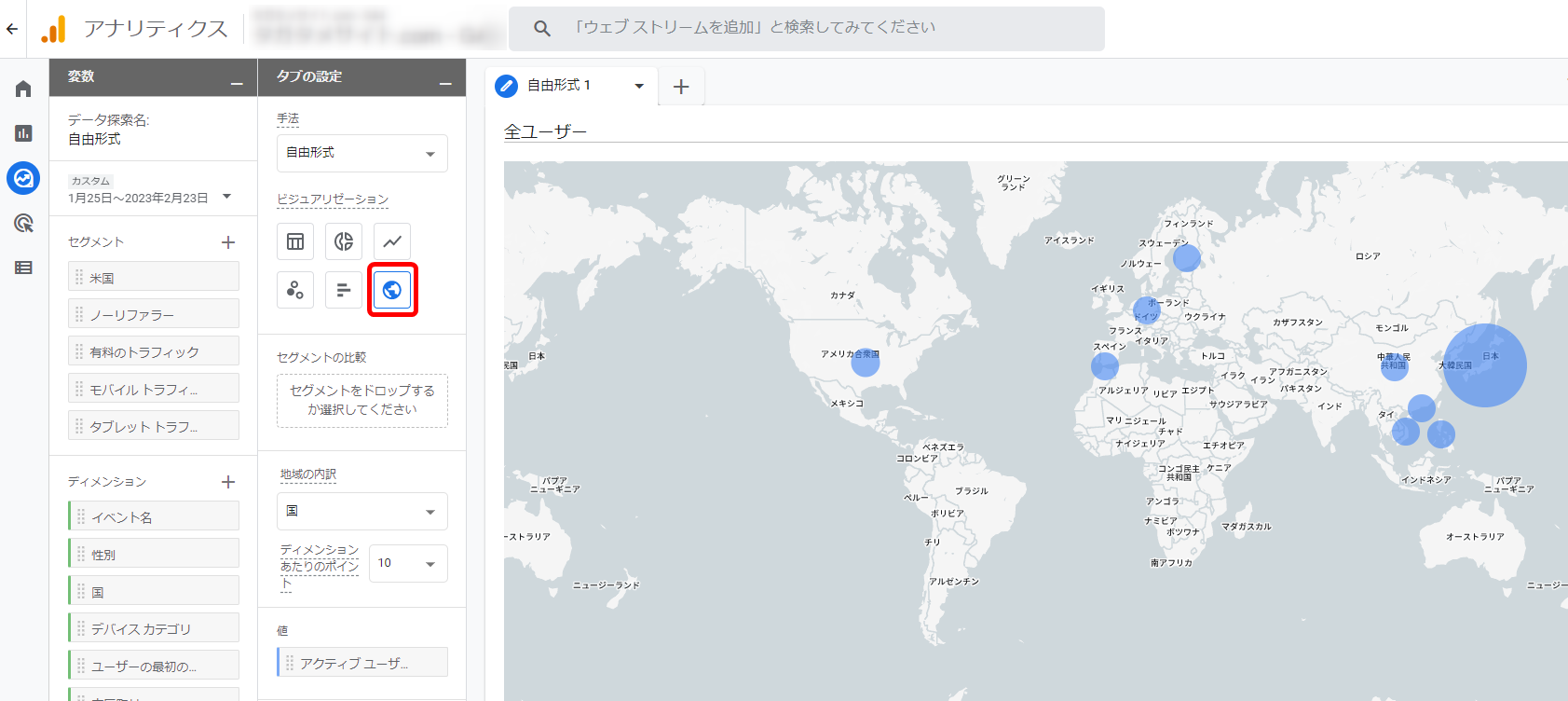
Task: Click the Analytics logo
Action: click(x=53, y=29)
